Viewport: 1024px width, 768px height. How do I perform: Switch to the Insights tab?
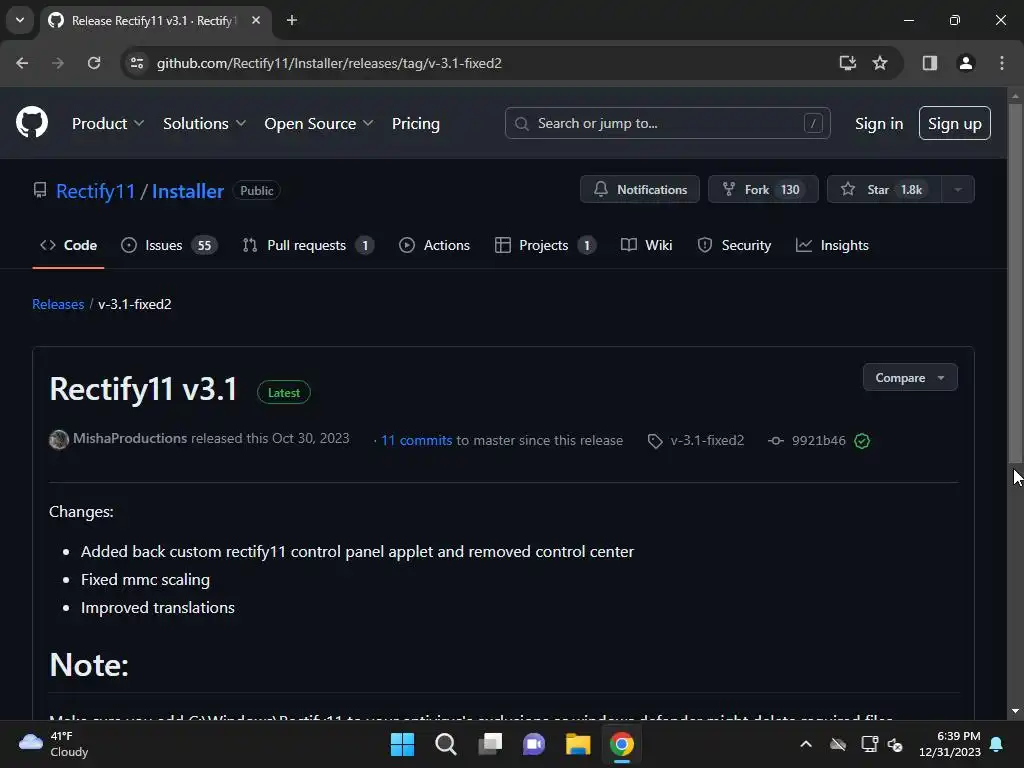click(x=833, y=246)
